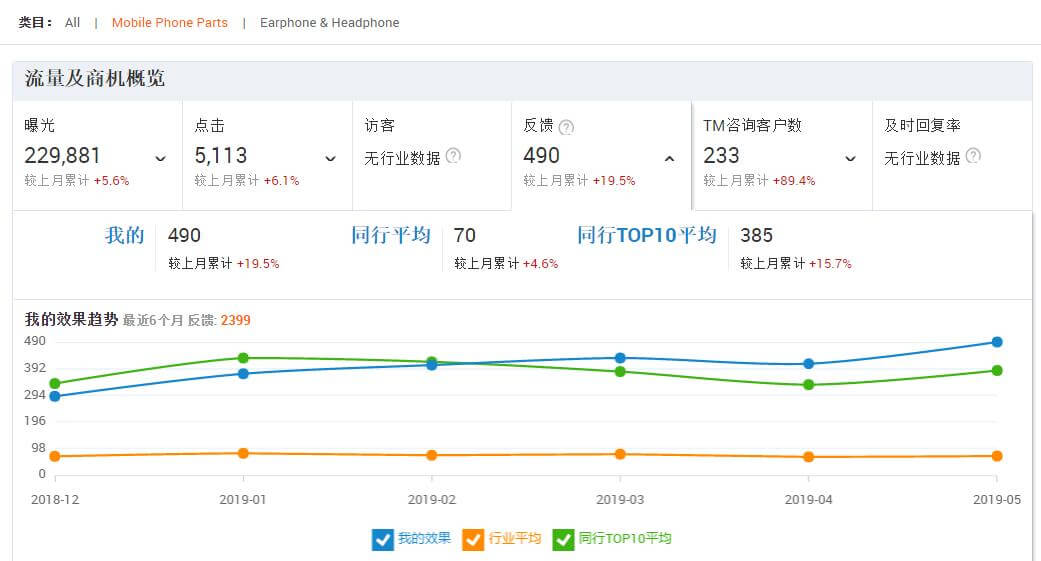This screenshot has width=1041, height=561.
Task: Click the +6.1% click growth figure
Action: tap(281, 181)
